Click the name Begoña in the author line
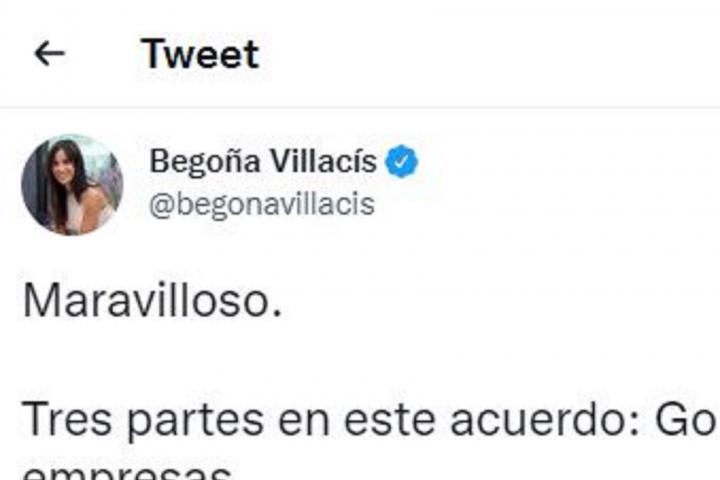 pos(205,162)
